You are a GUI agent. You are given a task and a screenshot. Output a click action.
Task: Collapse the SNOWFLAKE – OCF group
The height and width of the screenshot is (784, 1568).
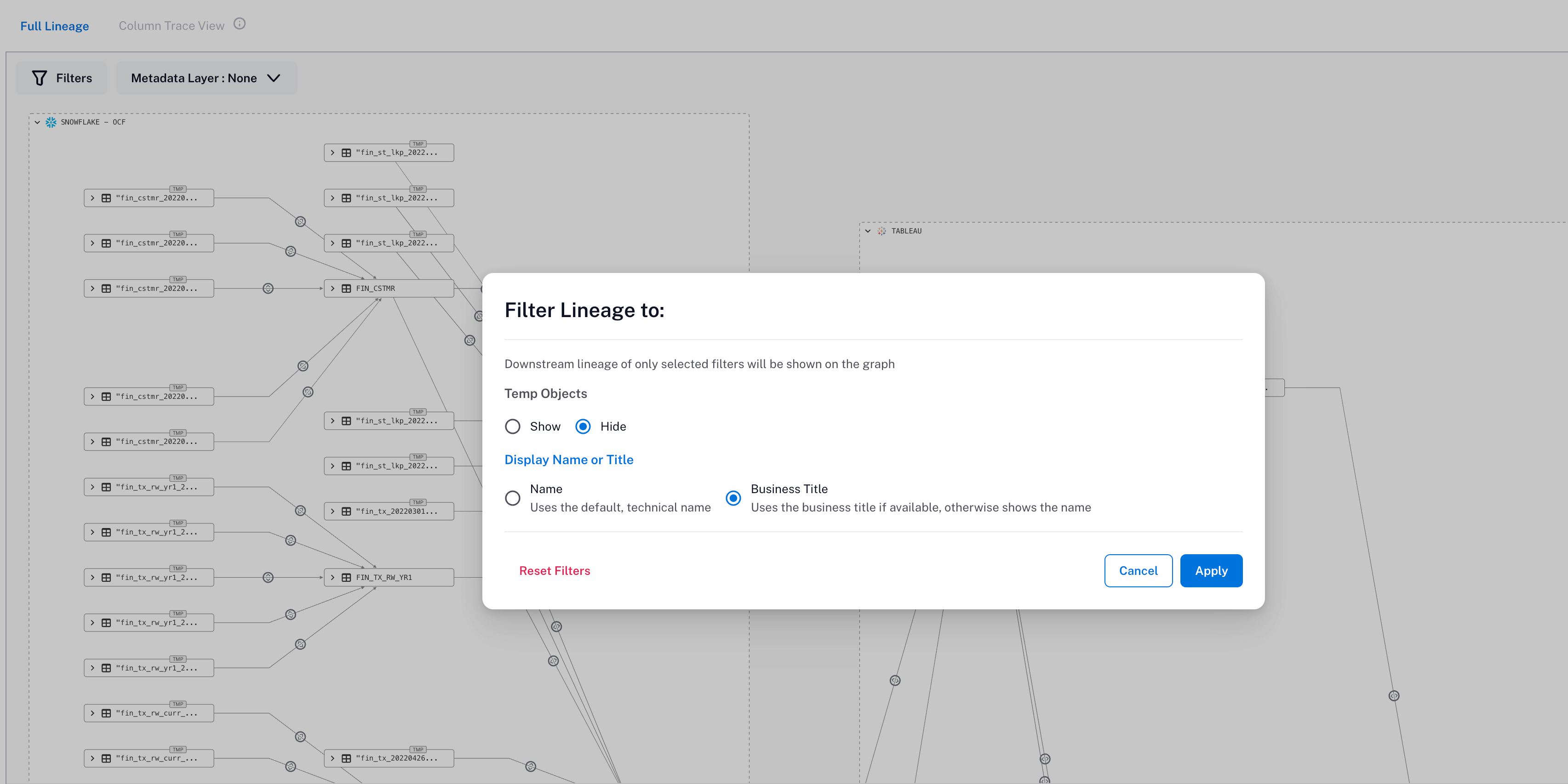pos(38,122)
